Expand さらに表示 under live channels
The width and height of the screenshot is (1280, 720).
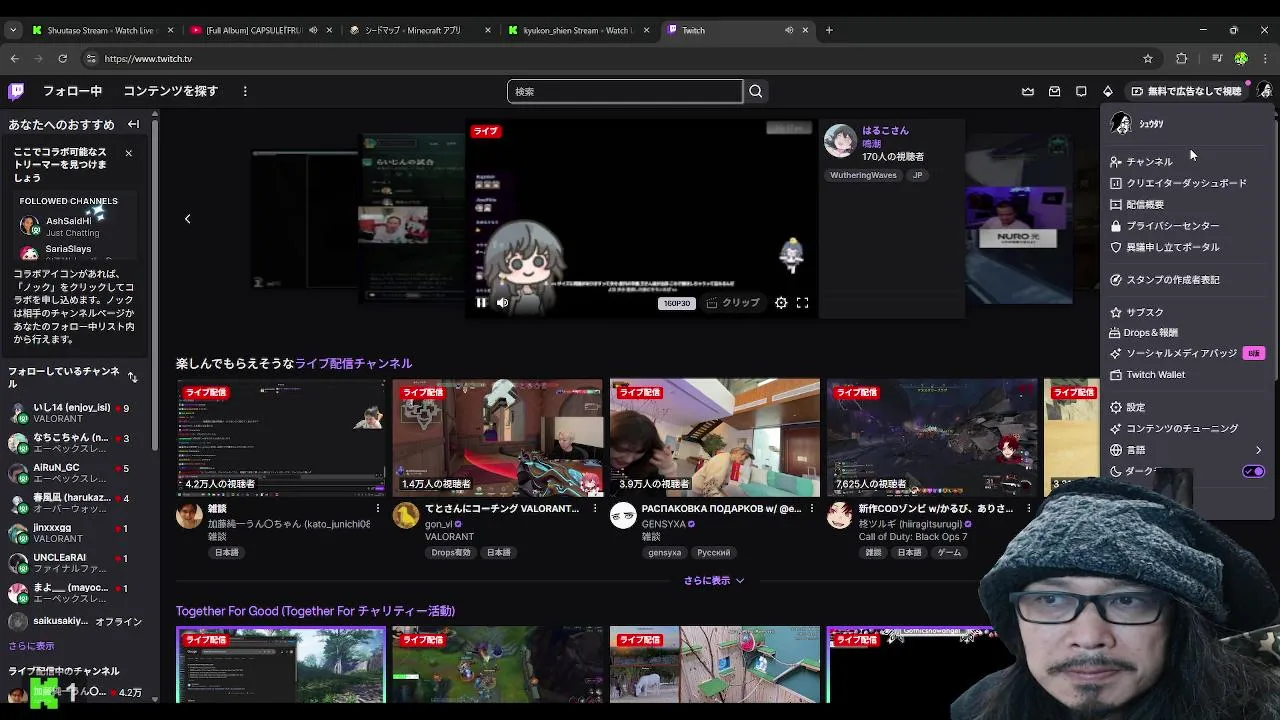714,580
